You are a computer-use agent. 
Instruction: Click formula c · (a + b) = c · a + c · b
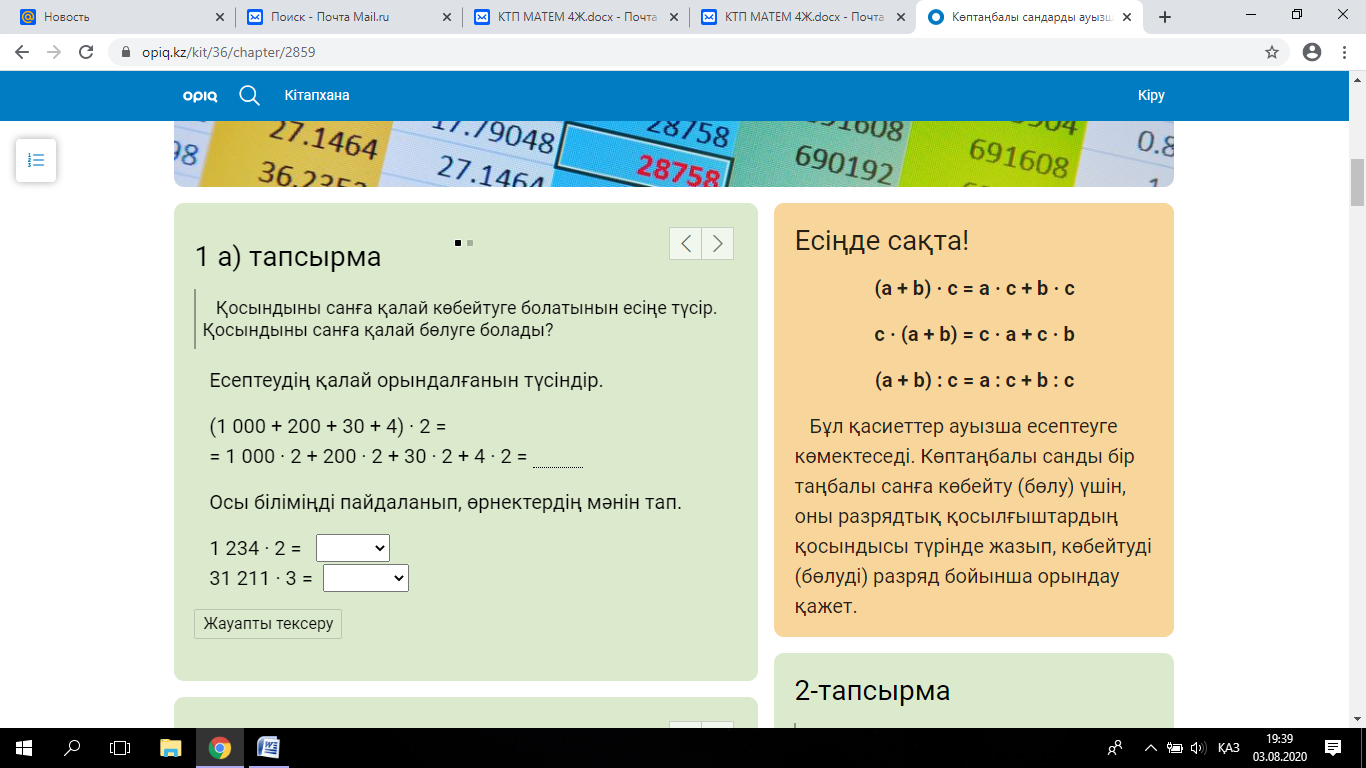click(974, 335)
